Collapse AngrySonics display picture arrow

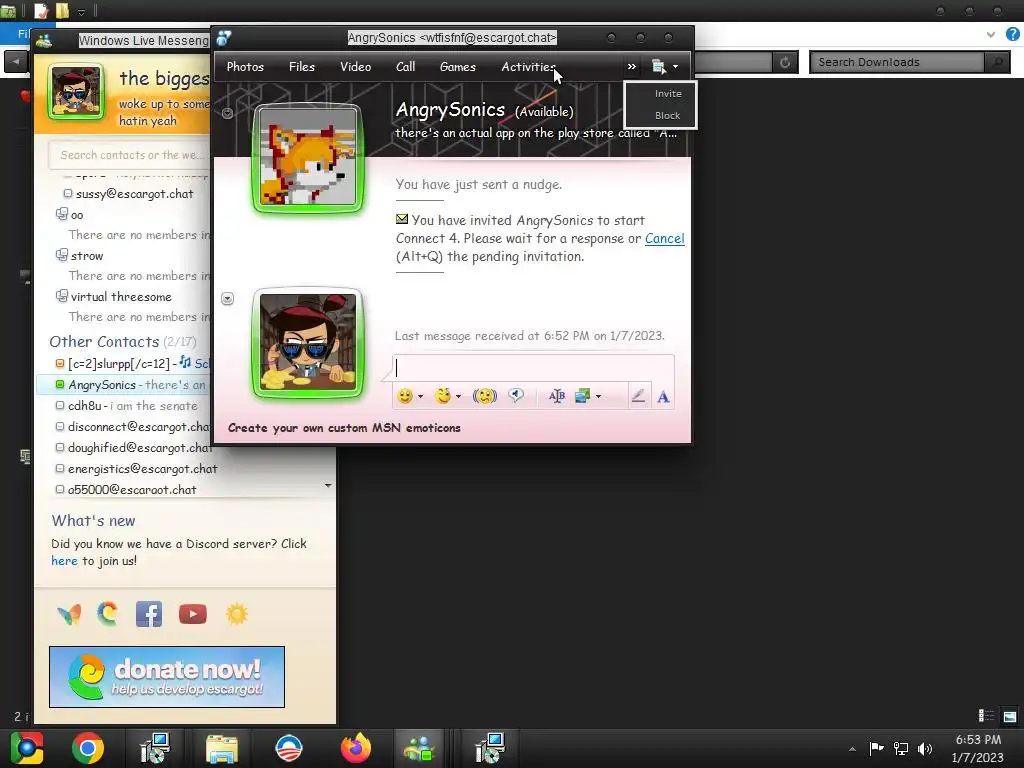click(227, 113)
